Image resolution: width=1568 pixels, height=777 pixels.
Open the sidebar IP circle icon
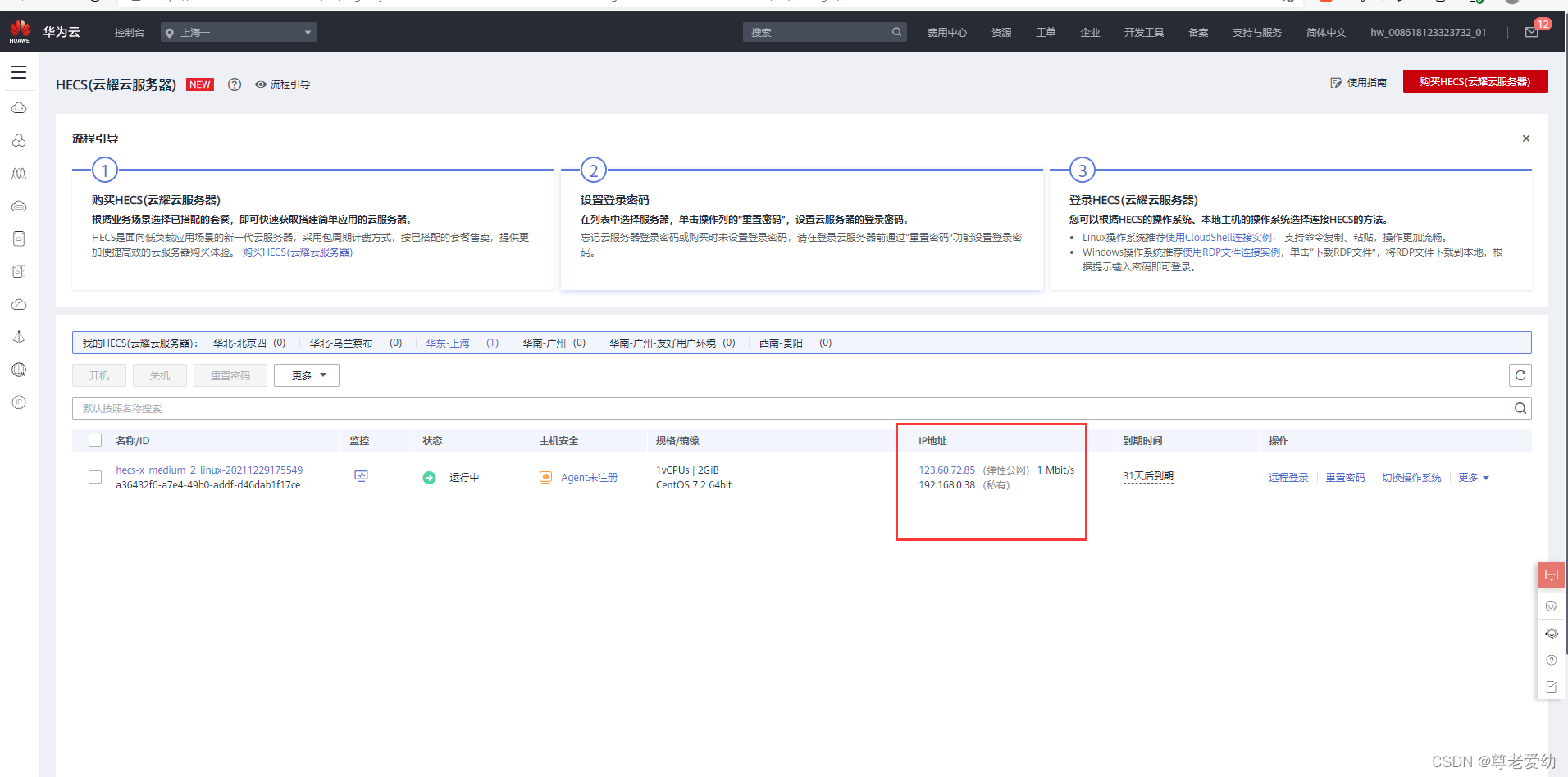(x=19, y=402)
